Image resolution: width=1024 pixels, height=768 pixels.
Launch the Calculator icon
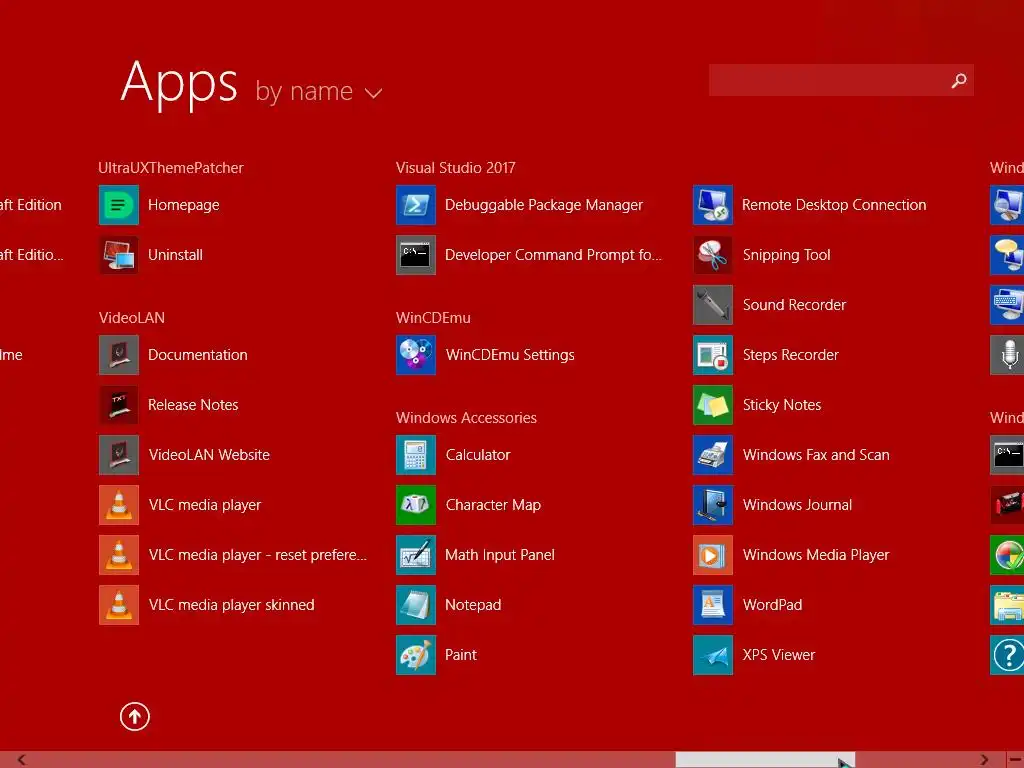[416, 455]
